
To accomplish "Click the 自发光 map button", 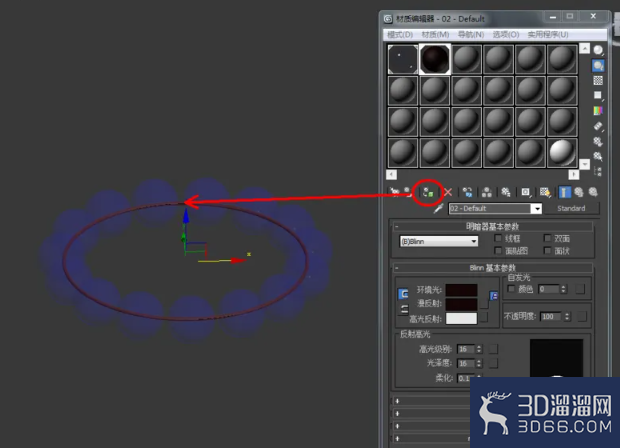I will tap(580, 289).
